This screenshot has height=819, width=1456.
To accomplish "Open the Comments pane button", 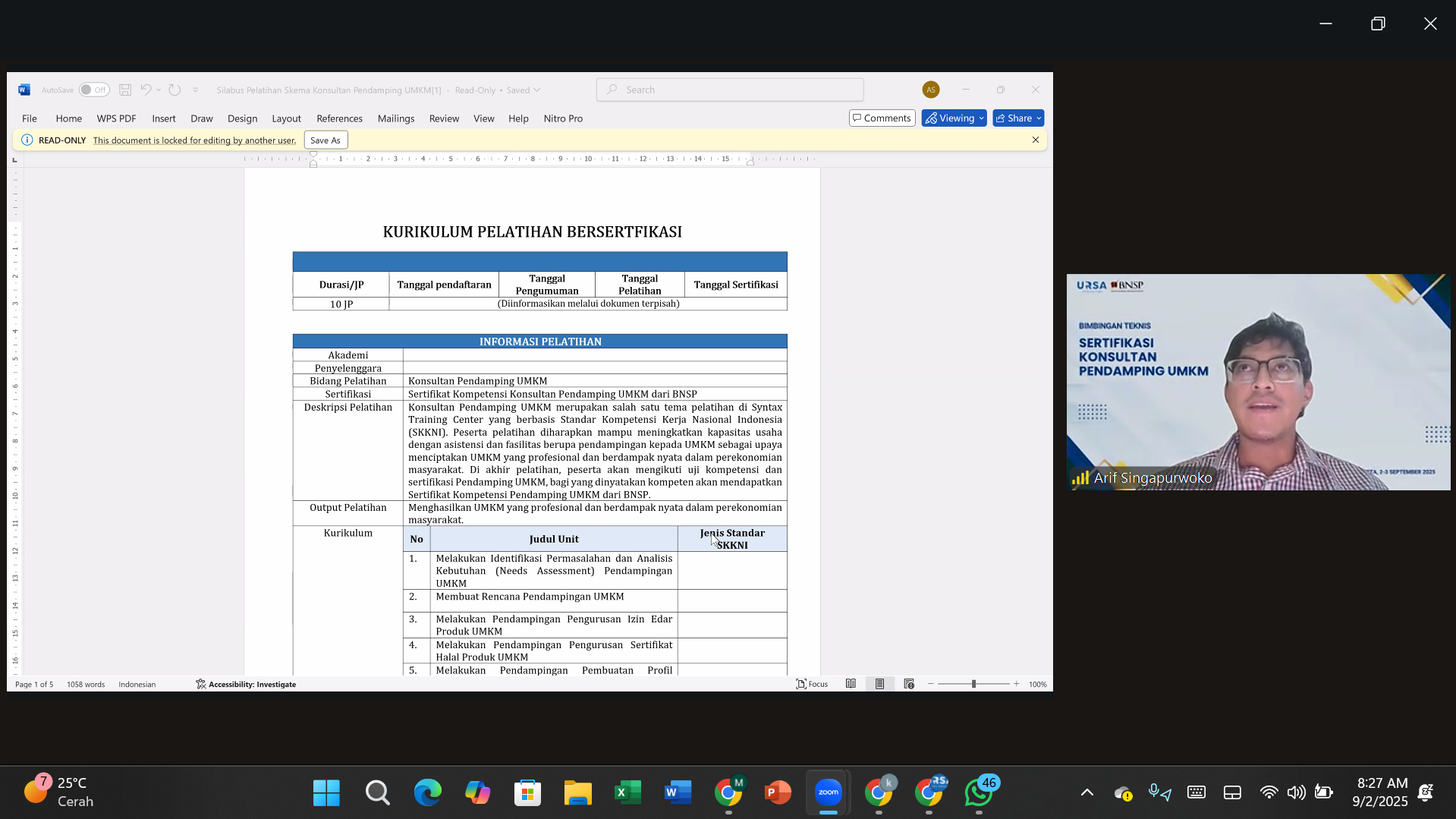I will pyautogui.click(x=882, y=118).
